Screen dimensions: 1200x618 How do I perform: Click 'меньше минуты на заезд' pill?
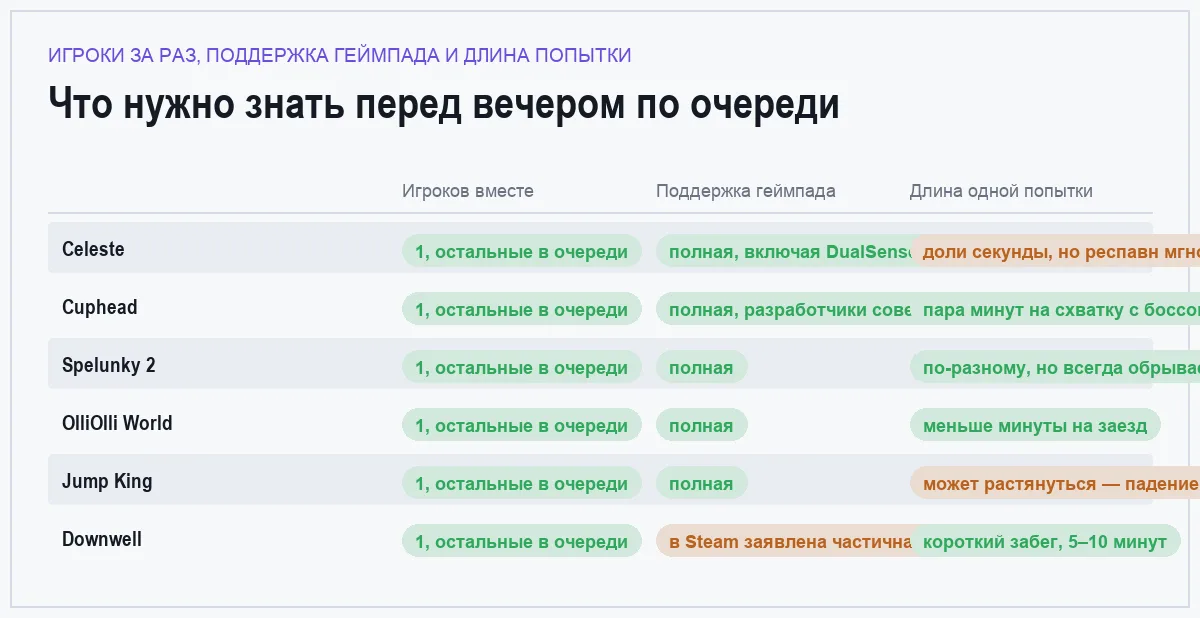click(1035, 425)
